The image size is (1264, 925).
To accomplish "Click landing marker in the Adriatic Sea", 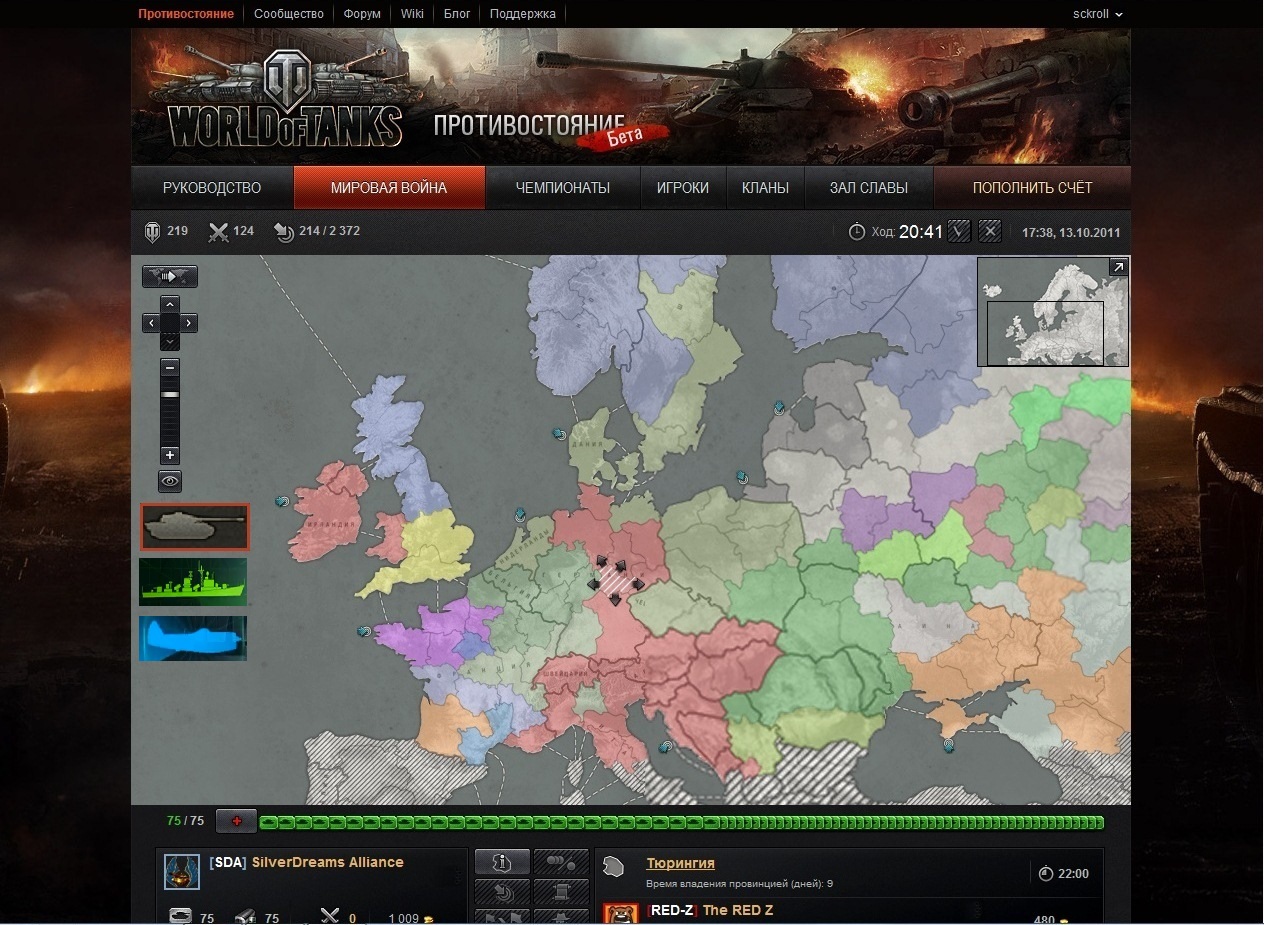I will 666,746.
